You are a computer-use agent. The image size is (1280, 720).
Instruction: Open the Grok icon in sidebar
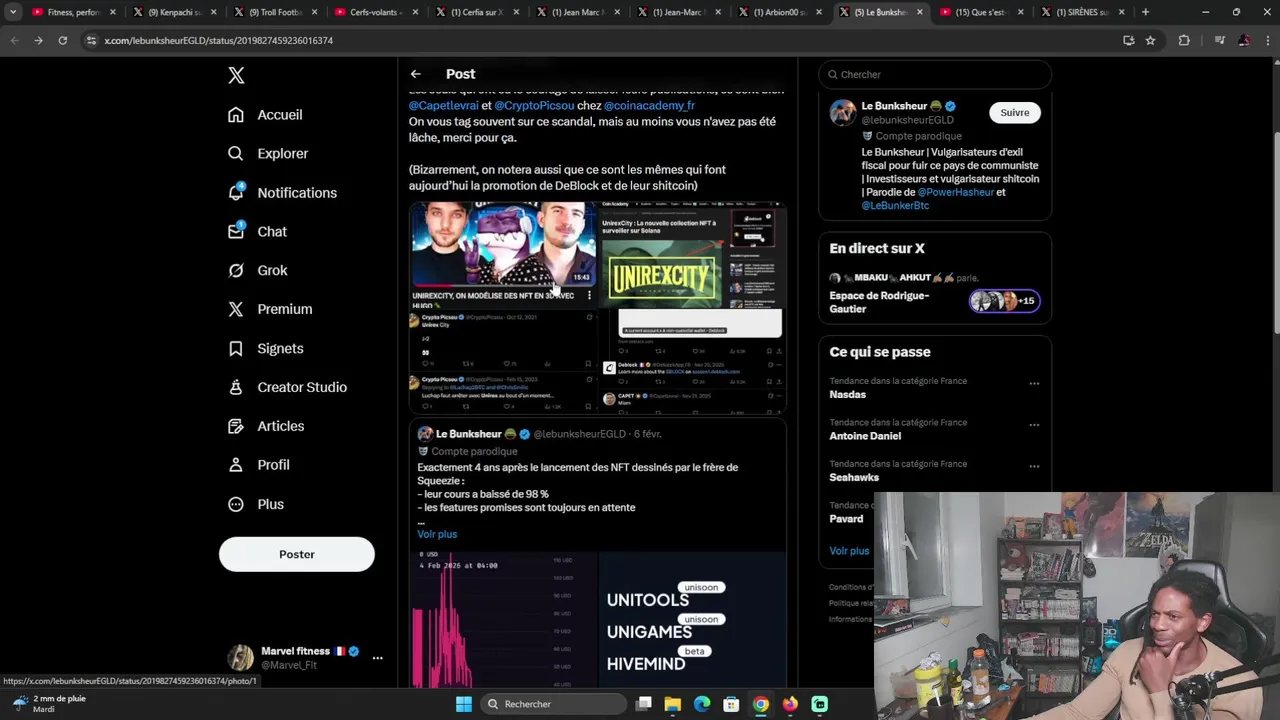tap(236, 270)
